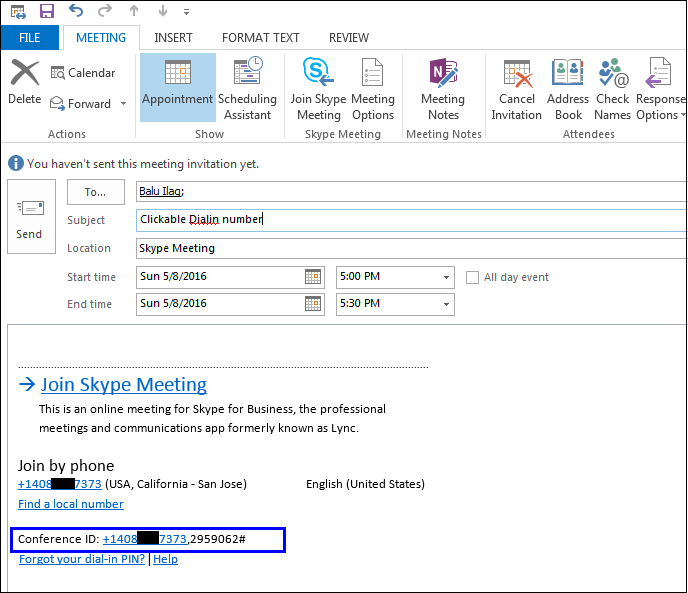The image size is (688, 593).
Task: Select the Appointment view button
Action: pyautogui.click(x=177, y=87)
